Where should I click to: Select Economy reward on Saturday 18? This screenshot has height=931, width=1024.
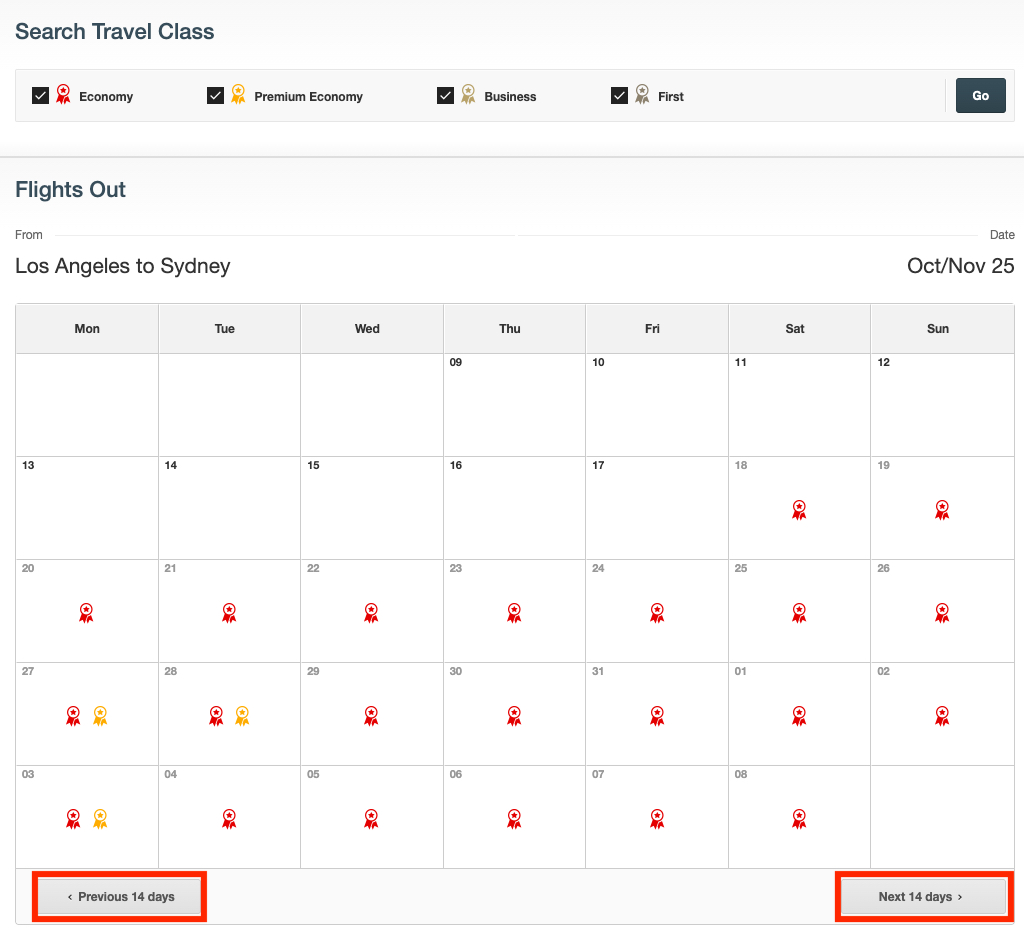(x=799, y=510)
